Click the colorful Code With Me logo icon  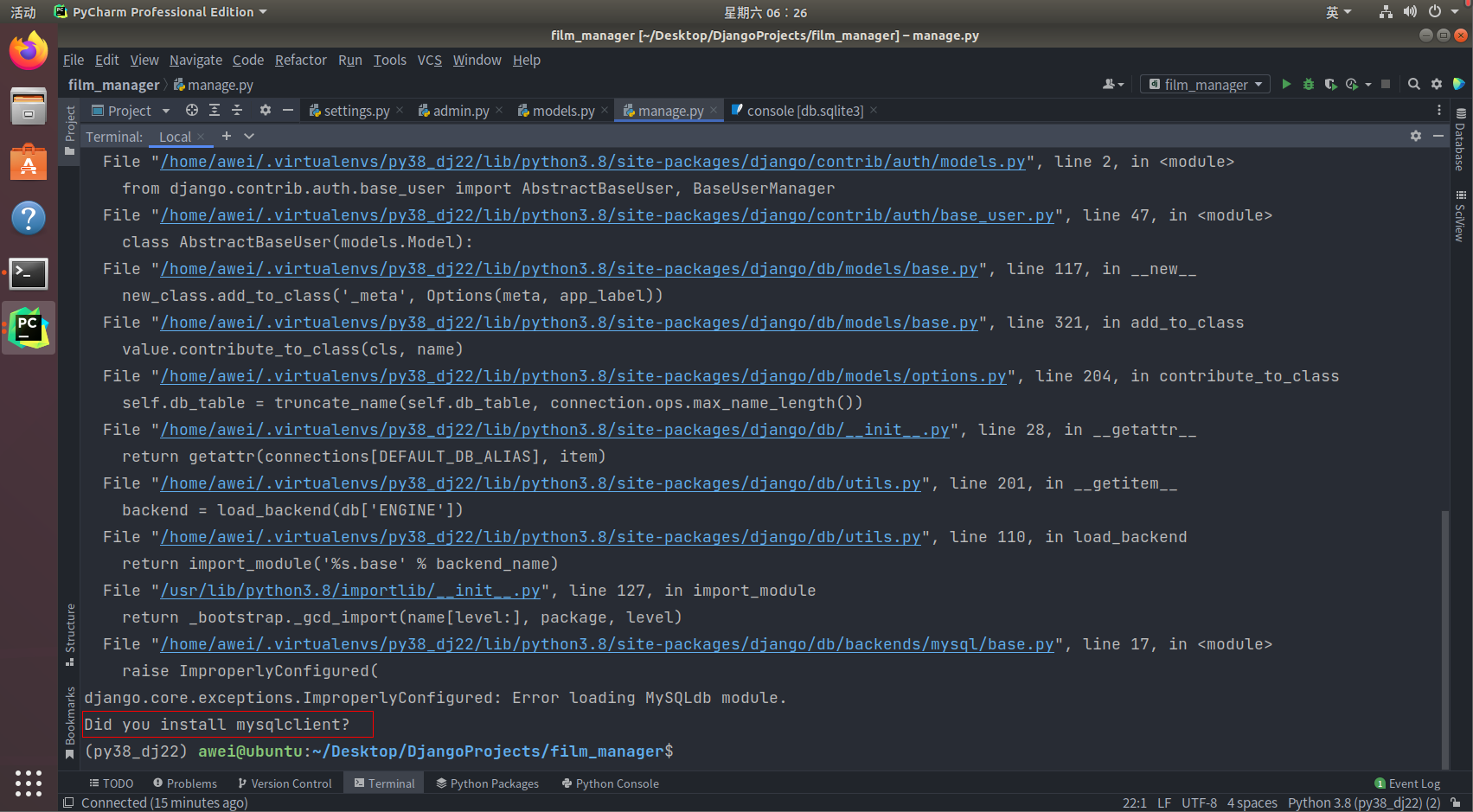pyautogui.click(x=1459, y=84)
